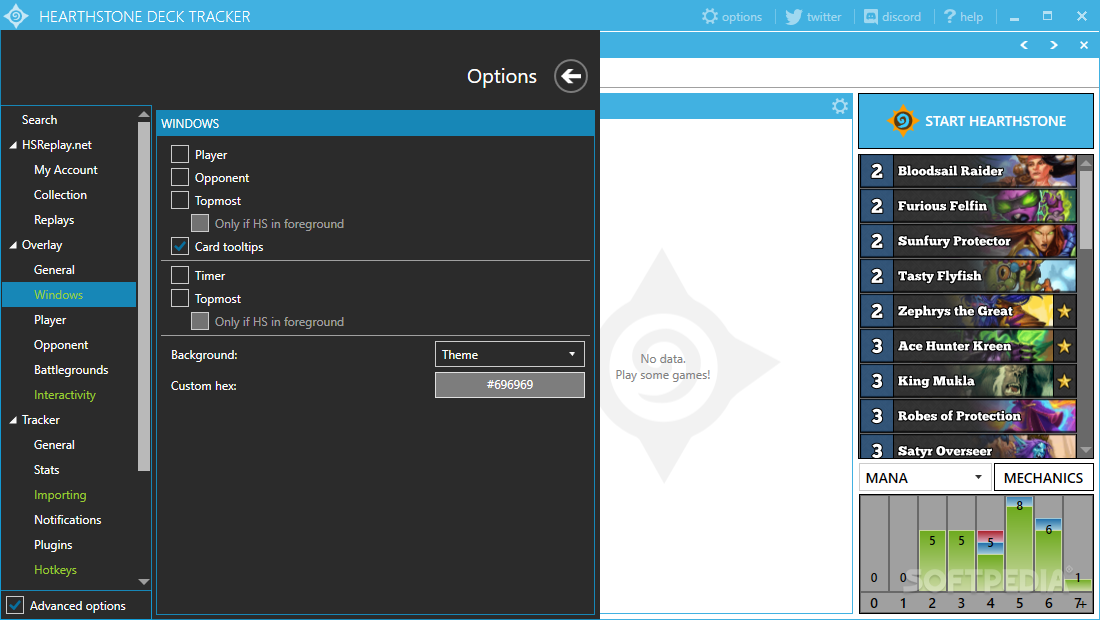
Task: Click the mana 5 bar in chart
Action: 1019,544
